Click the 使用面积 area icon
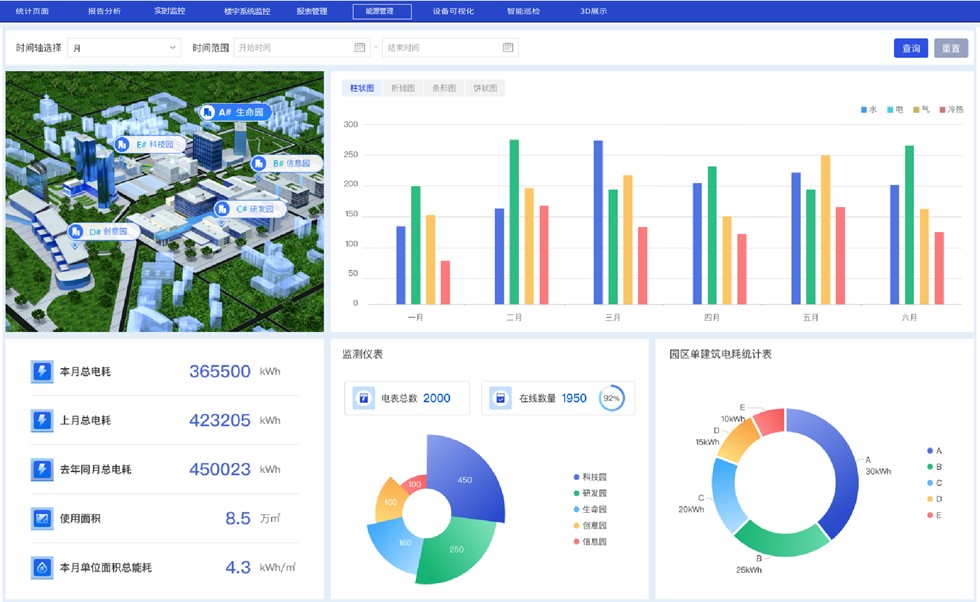Screen dimensions: 980x602 pyautogui.click(x=42, y=519)
